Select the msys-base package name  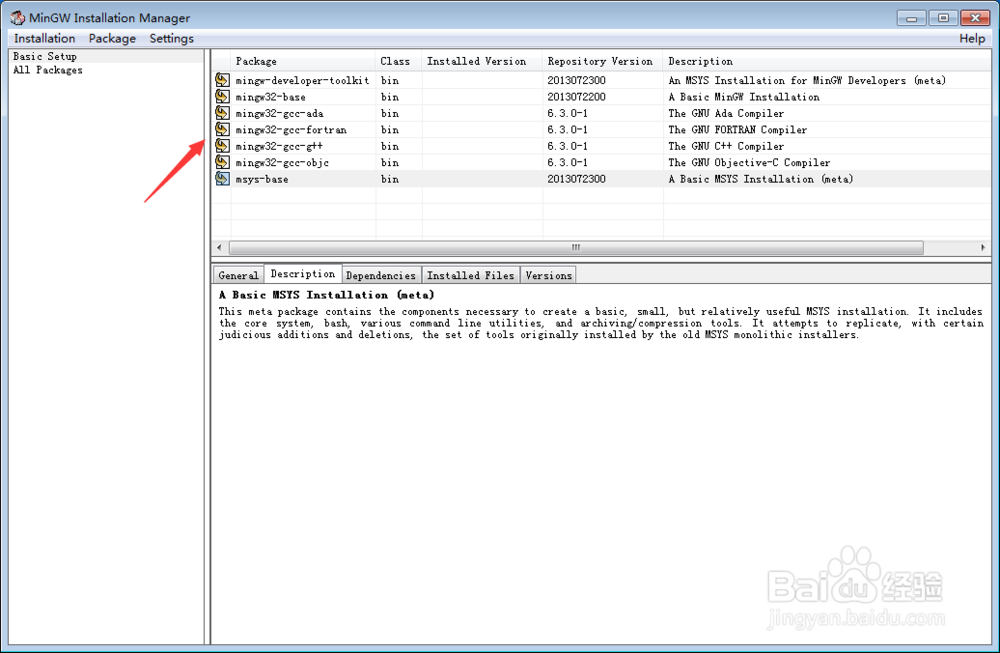click(261, 180)
